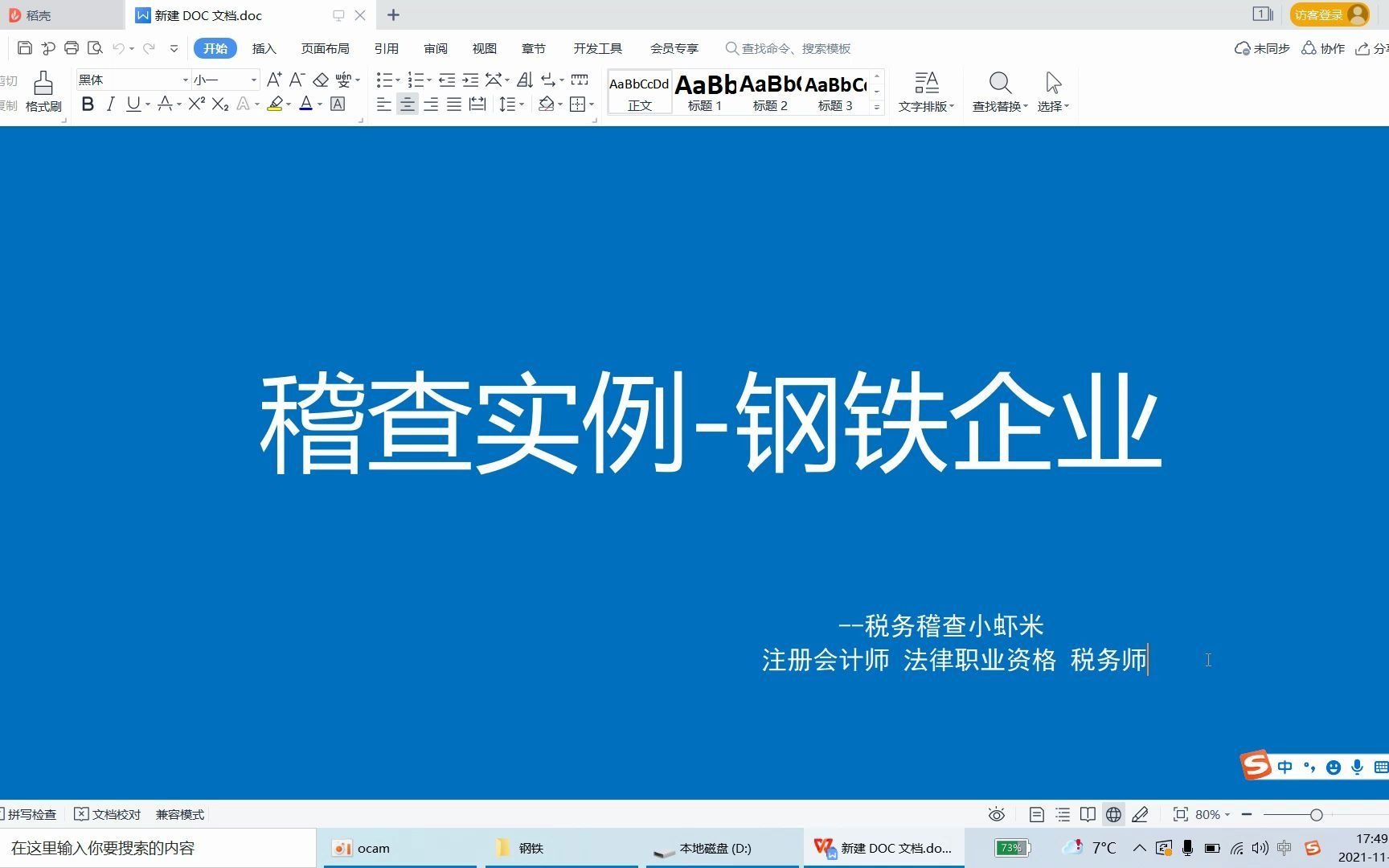This screenshot has height=868, width=1389.
Task: Click the 协作 collaboration button
Action: click(1323, 48)
